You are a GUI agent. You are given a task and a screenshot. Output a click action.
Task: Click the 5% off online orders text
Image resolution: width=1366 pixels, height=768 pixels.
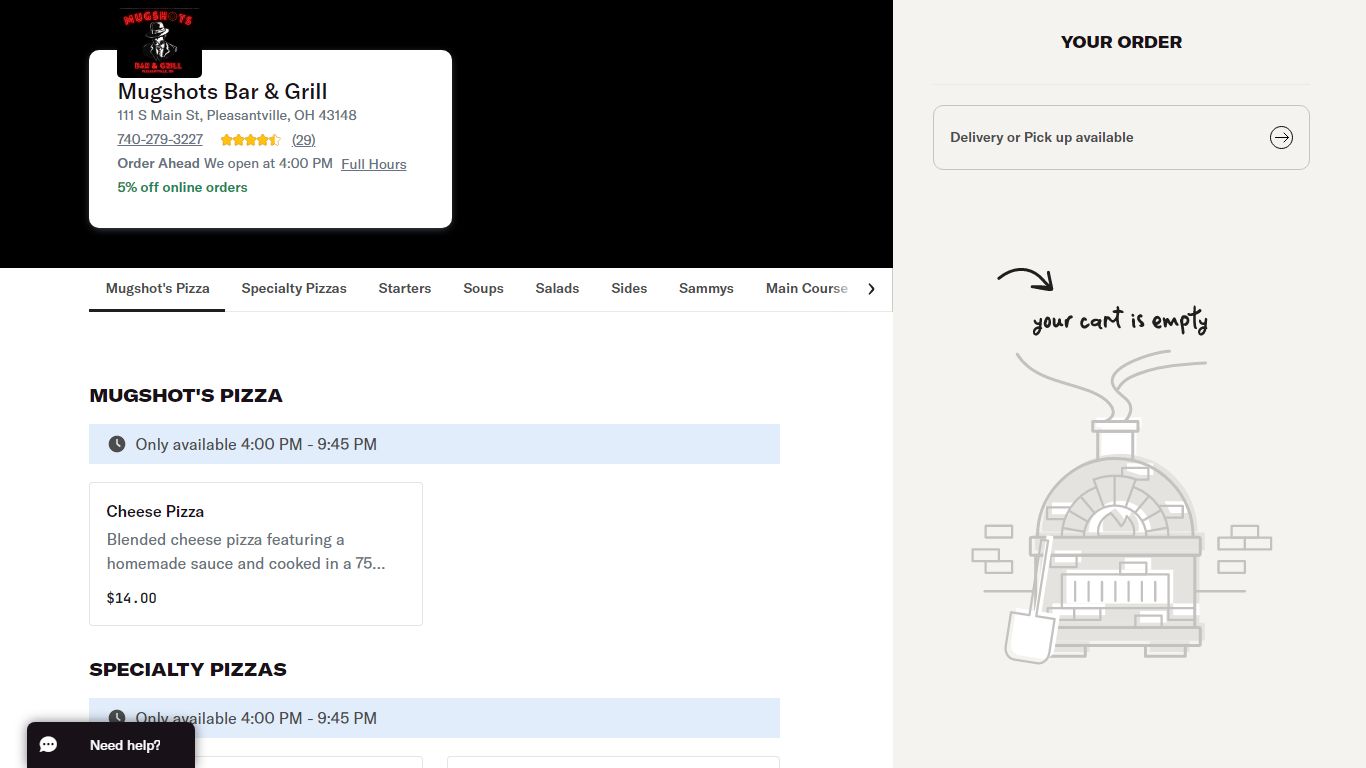click(182, 187)
